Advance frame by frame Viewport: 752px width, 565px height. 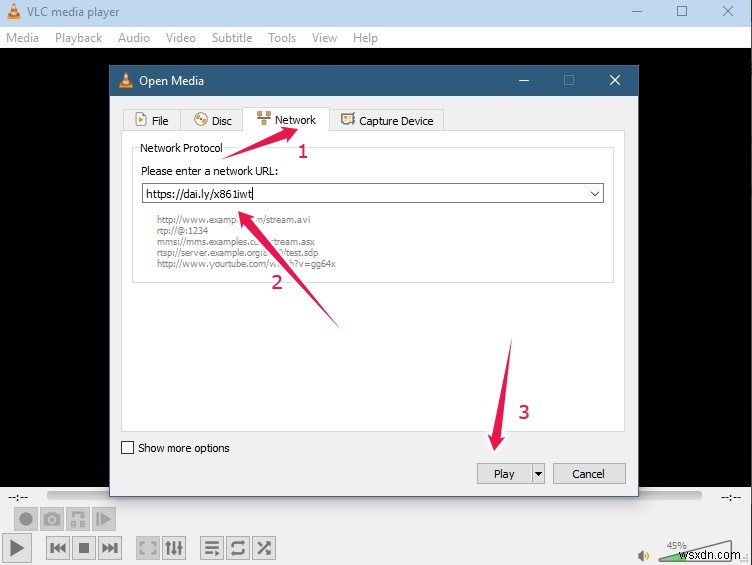(x=104, y=519)
